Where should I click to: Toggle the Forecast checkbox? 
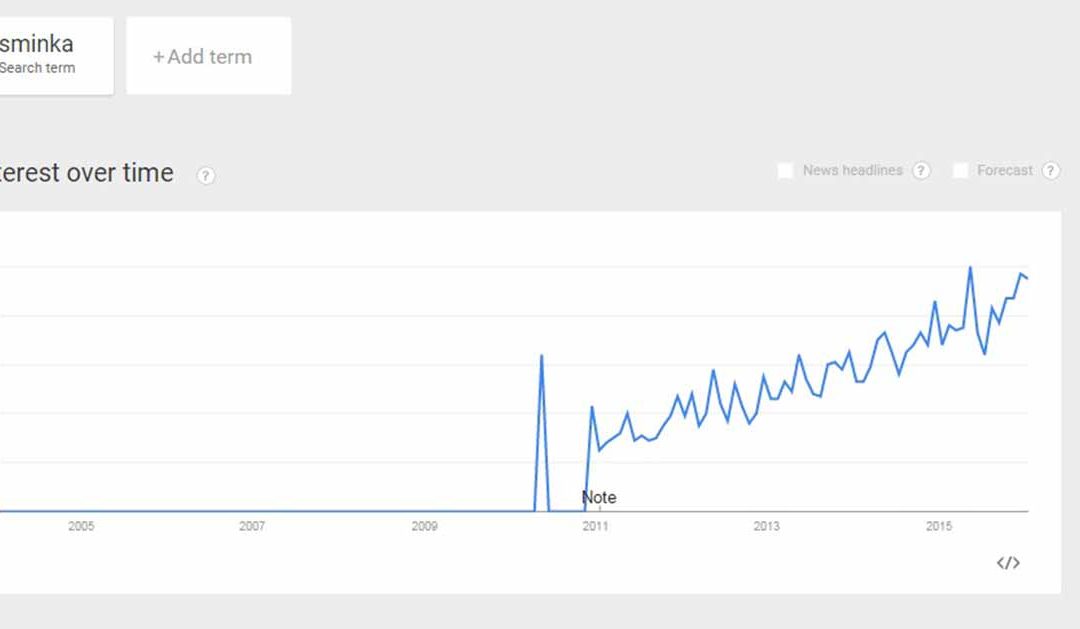click(x=960, y=171)
